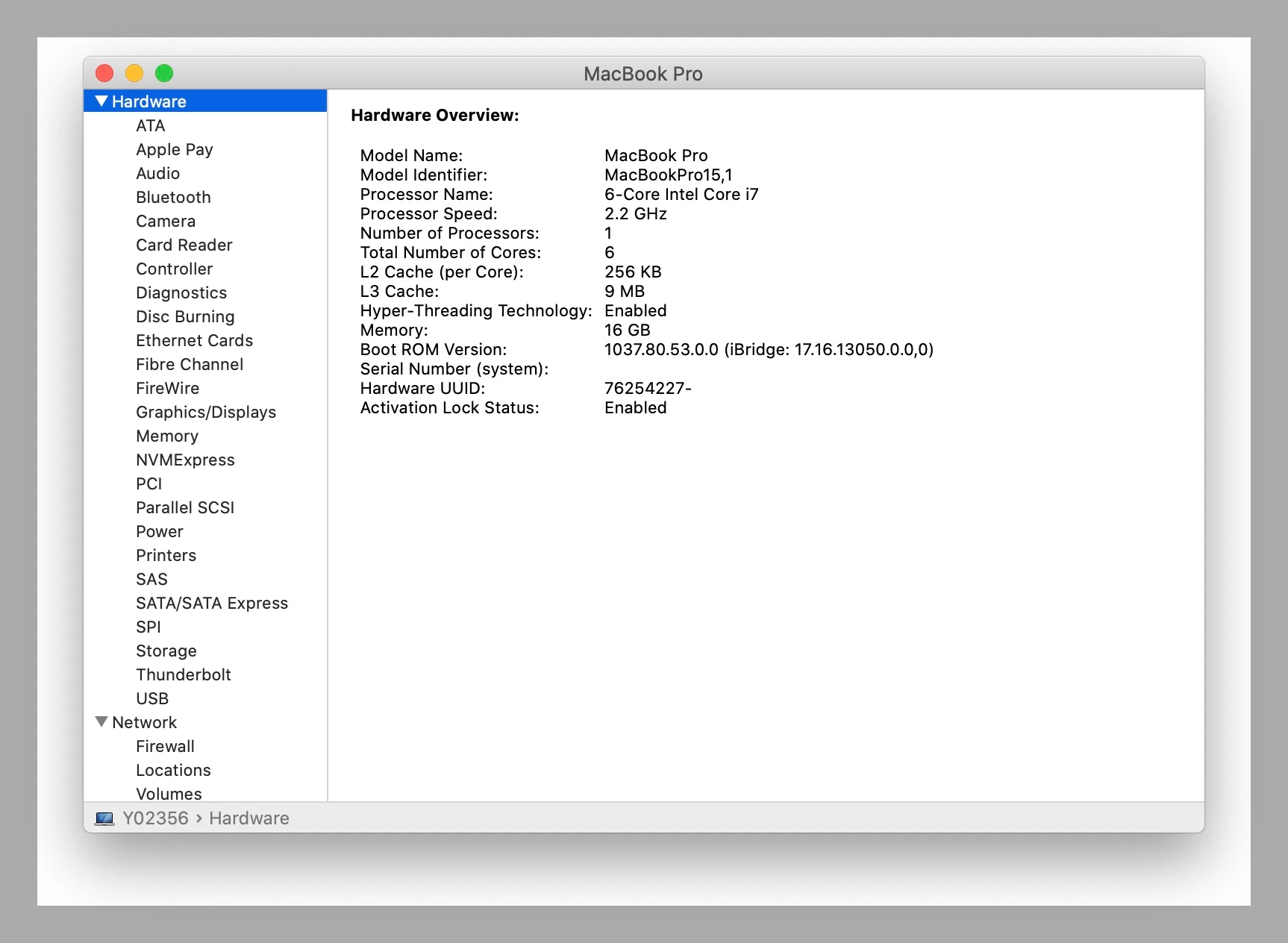This screenshot has width=1288, height=943.
Task: Select Locations under Network
Action: (173, 770)
